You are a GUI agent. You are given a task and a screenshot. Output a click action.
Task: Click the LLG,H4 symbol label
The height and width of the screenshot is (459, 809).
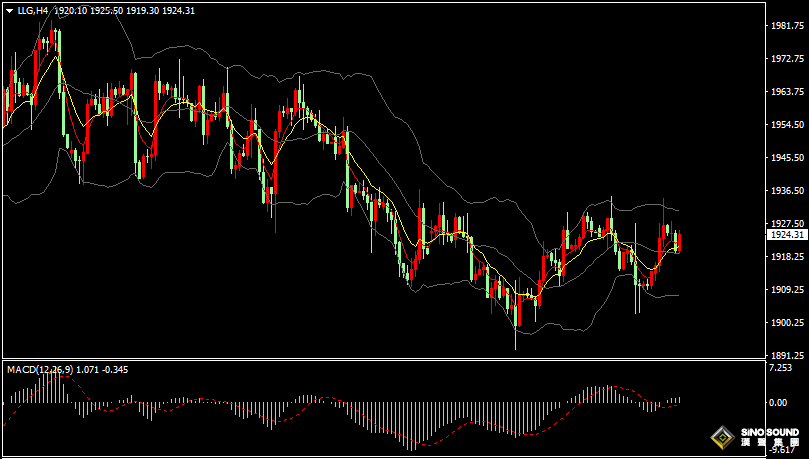click(x=32, y=10)
